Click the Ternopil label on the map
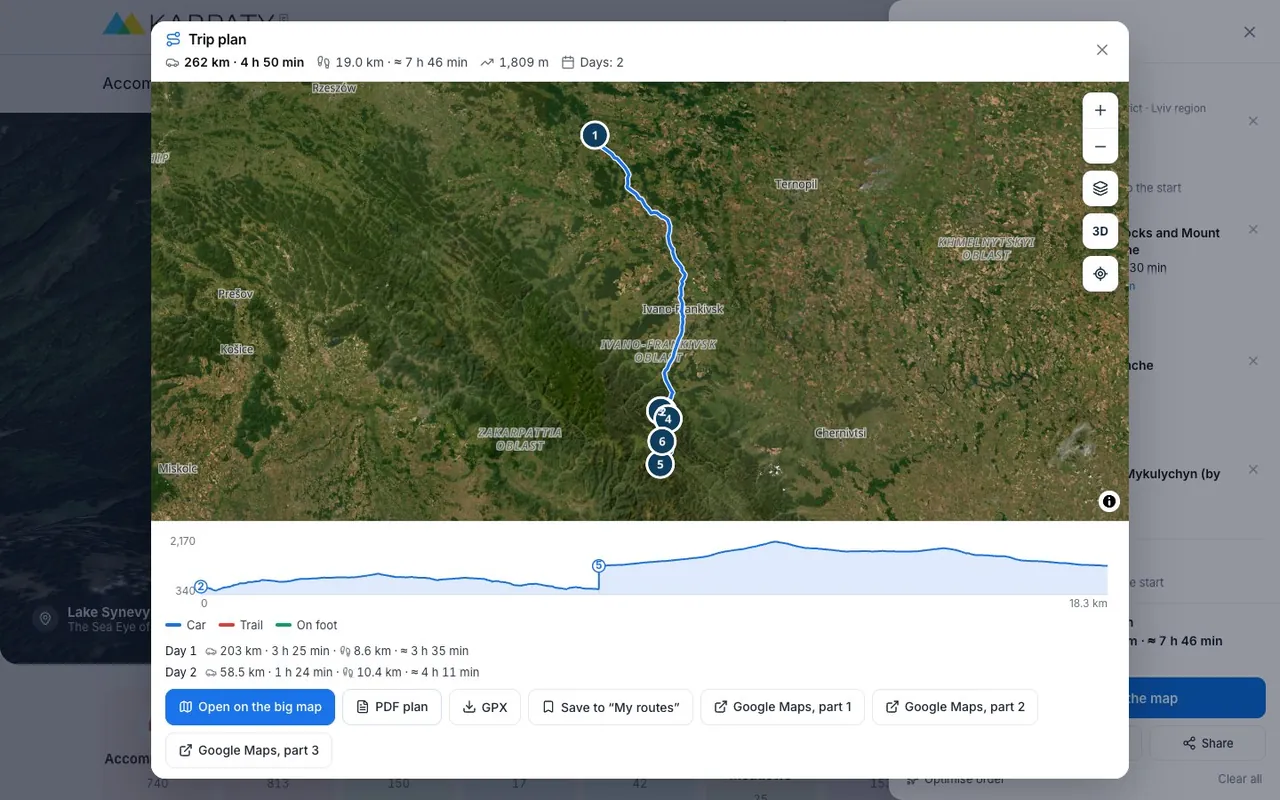This screenshot has width=1280, height=800. click(796, 184)
